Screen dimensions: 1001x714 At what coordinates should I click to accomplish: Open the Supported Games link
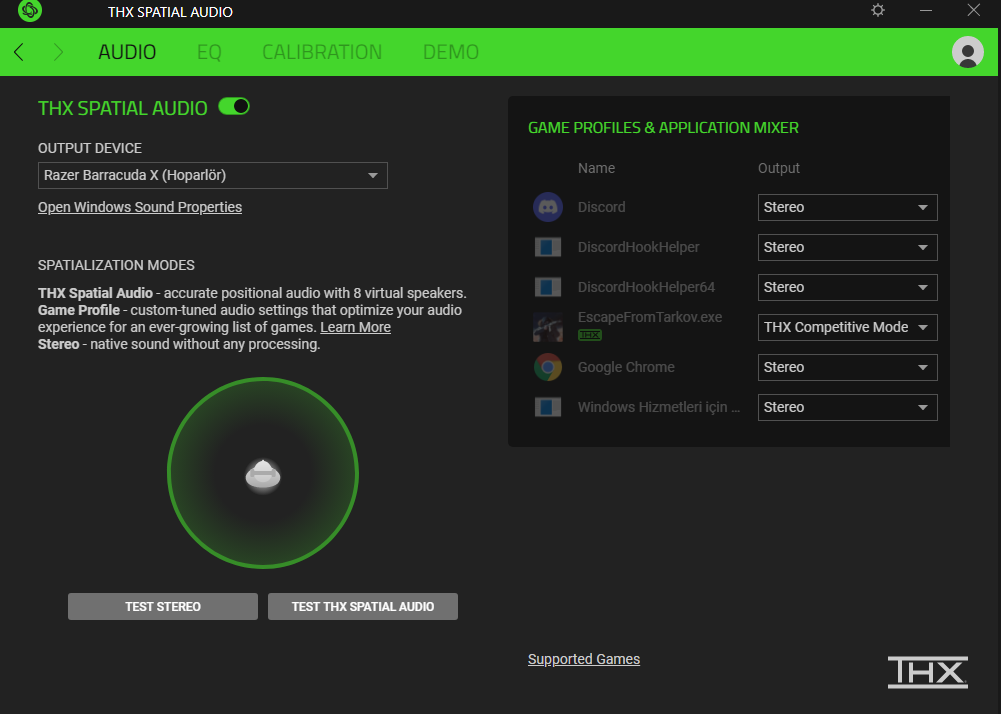pyautogui.click(x=583, y=659)
